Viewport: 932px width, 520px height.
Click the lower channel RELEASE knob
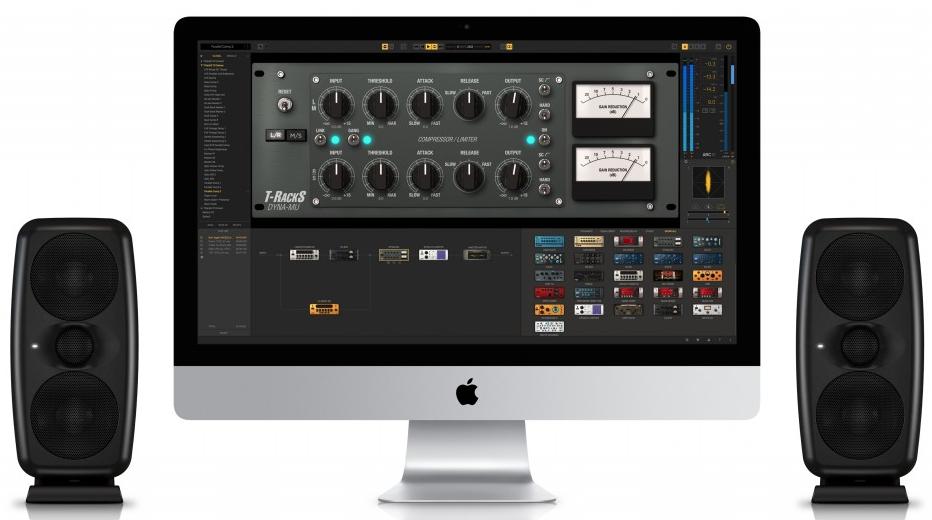(469, 177)
